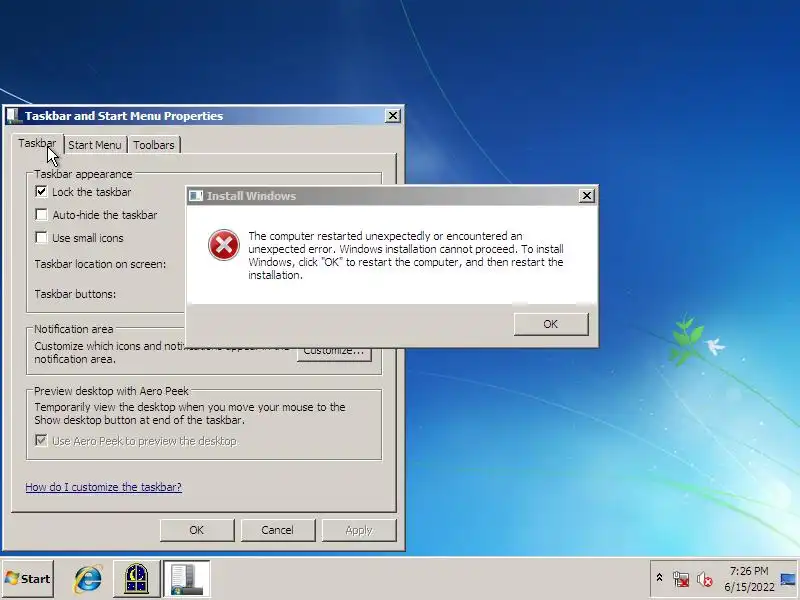Launch Internet Explorer from the taskbar
The width and height of the screenshot is (800, 600).
[x=88, y=579]
